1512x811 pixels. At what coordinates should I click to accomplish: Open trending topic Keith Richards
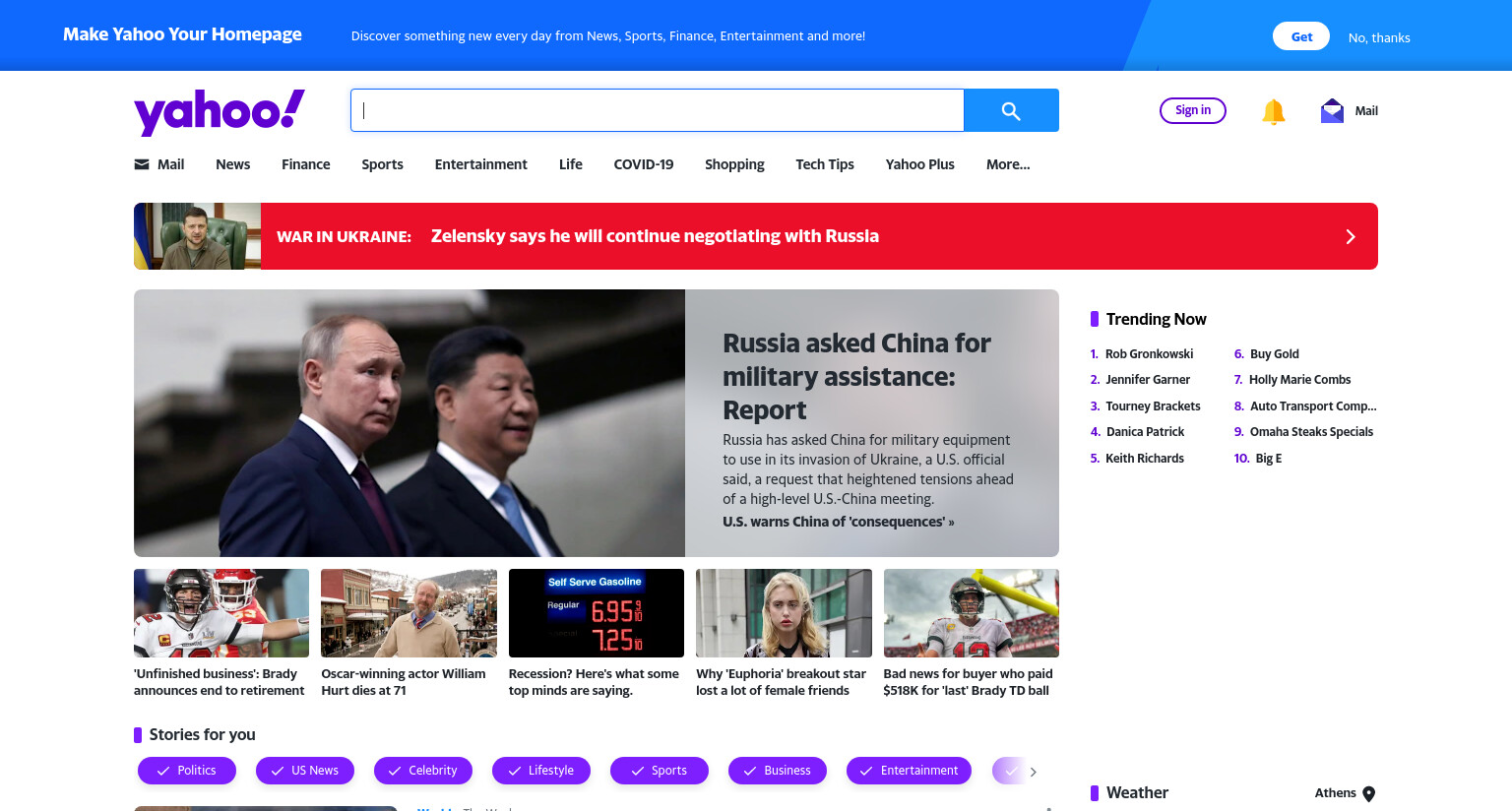click(1145, 459)
